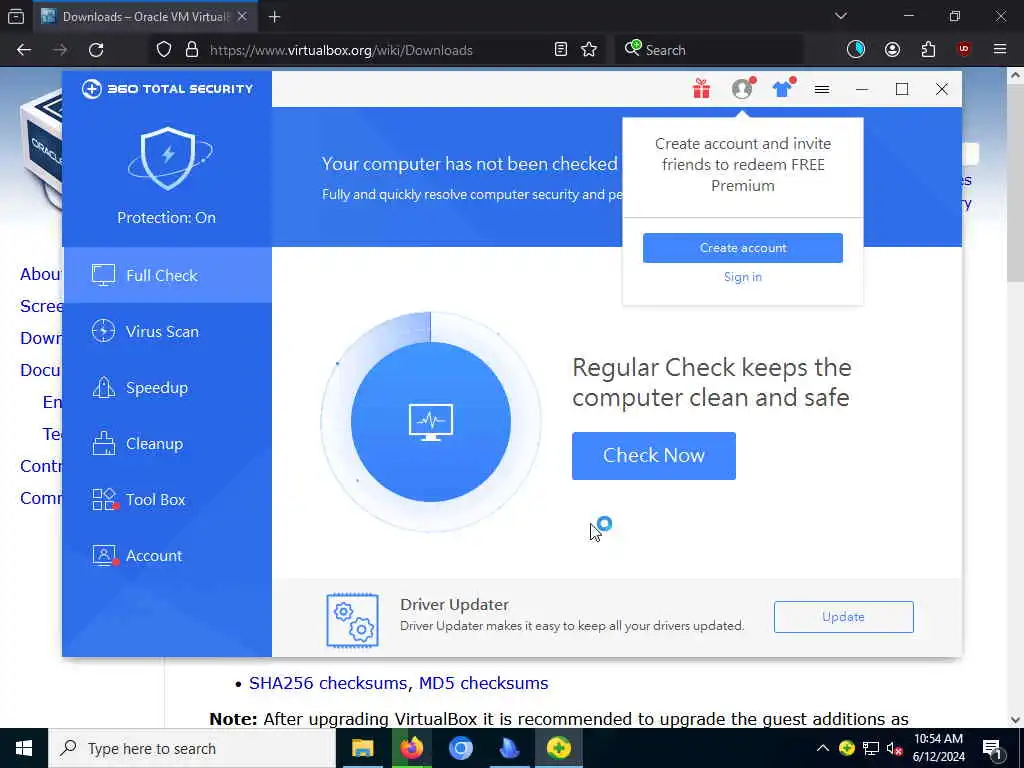This screenshot has width=1024, height=768.
Task: Open the Cleanup section
Action: tap(167, 444)
